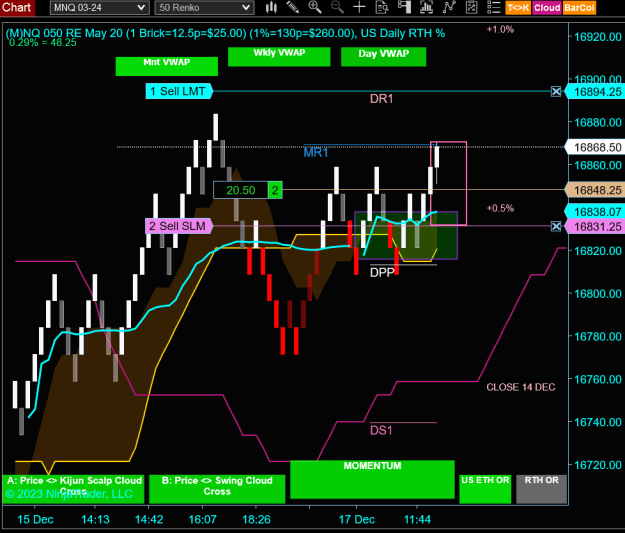Click the DR1 pivot label
The image size is (625, 533).
point(381,99)
